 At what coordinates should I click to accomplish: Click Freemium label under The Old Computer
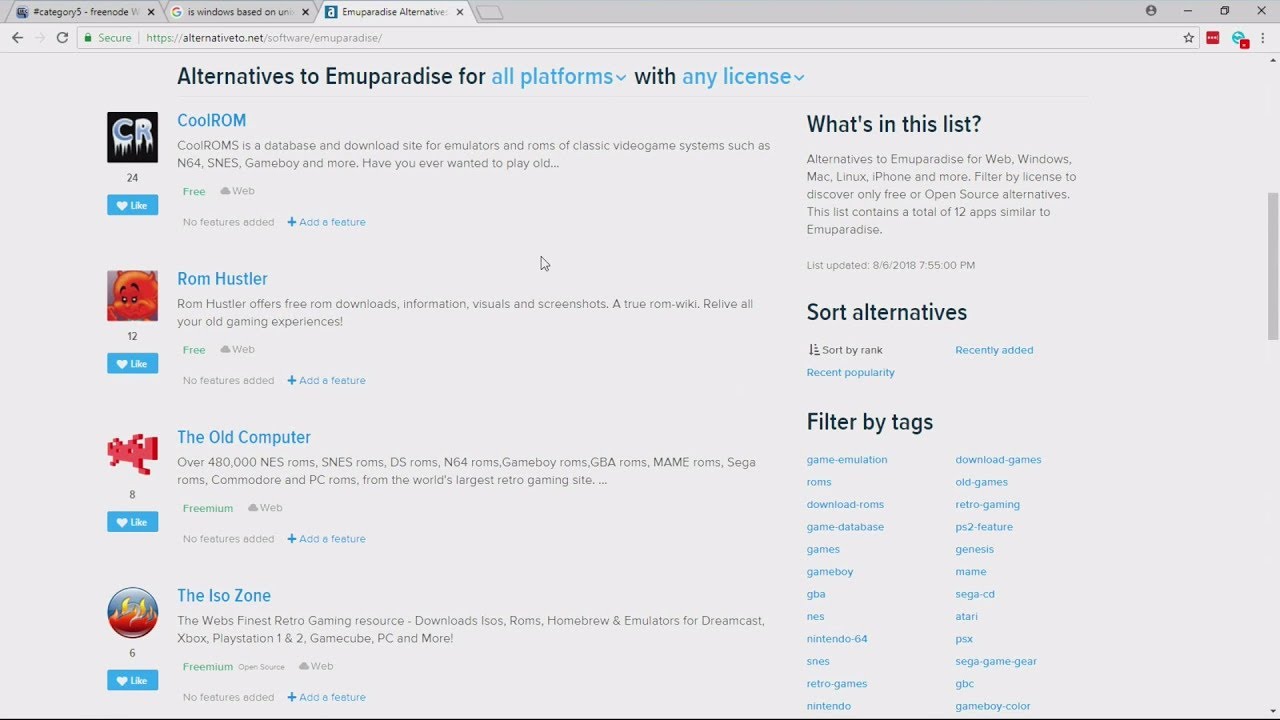tap(208, 508)
